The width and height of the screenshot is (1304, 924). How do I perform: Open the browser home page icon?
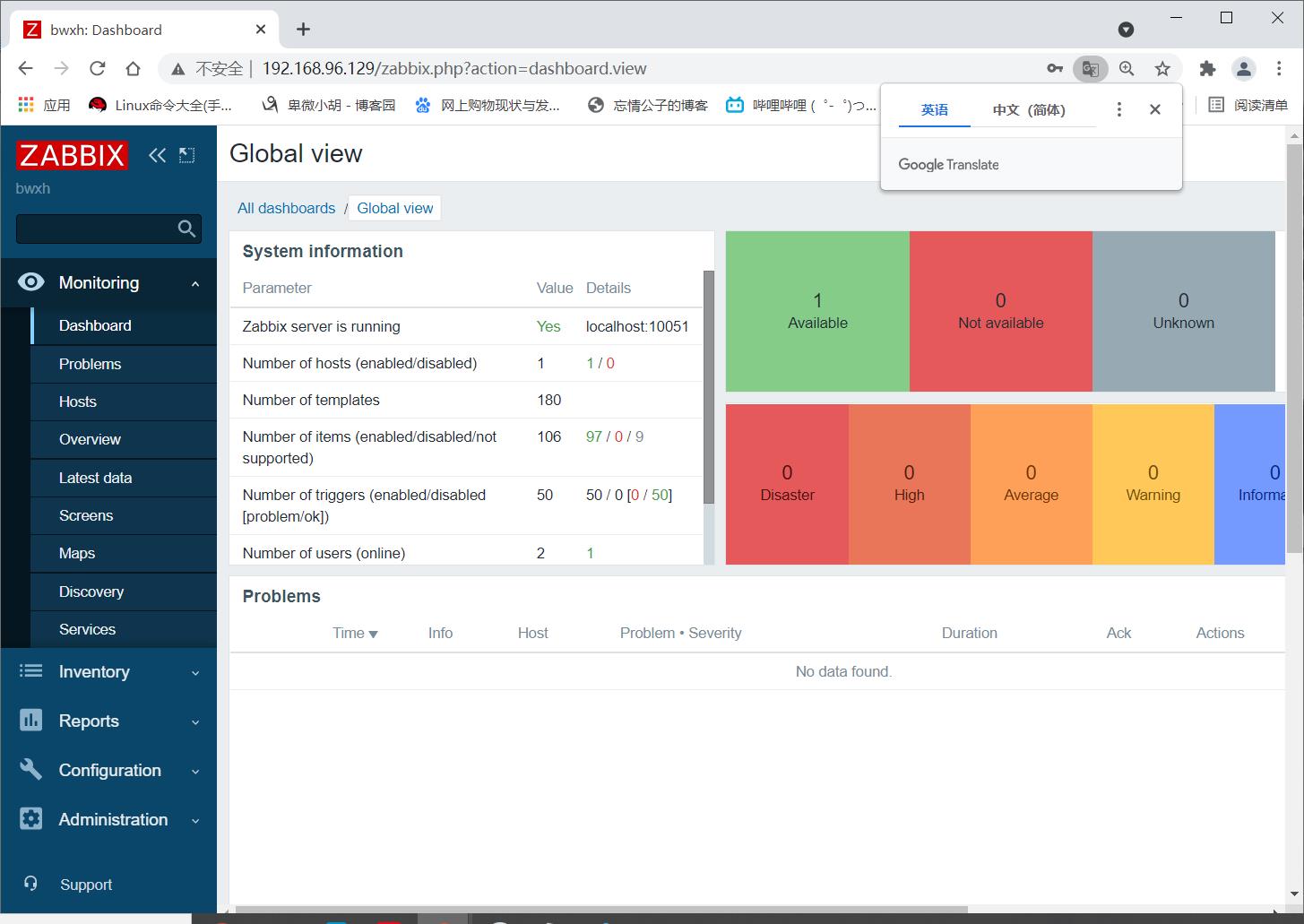(x=133, y=68)
